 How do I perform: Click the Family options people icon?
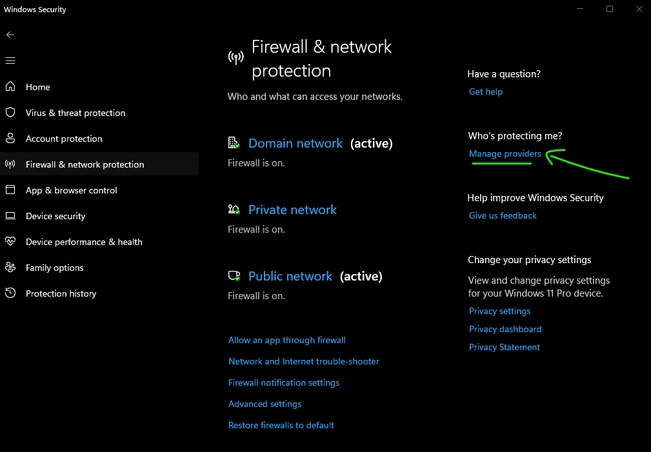click(x=10, y=267)
